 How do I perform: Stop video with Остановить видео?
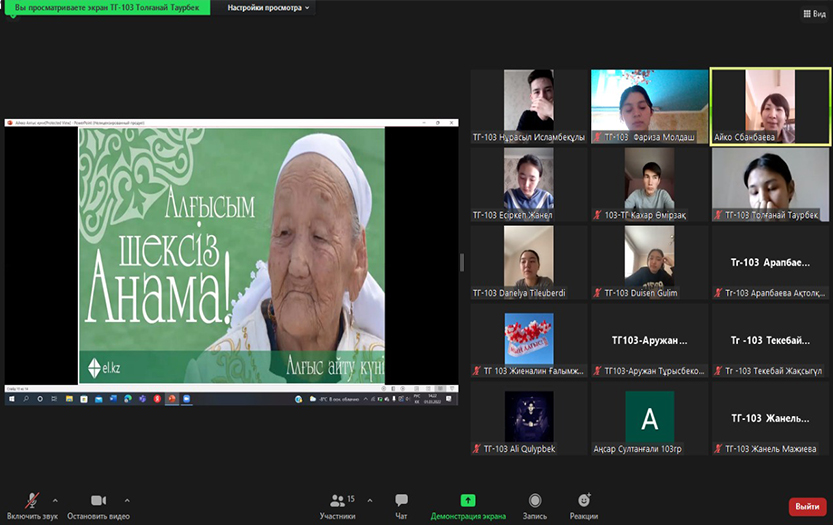[98, 501]
